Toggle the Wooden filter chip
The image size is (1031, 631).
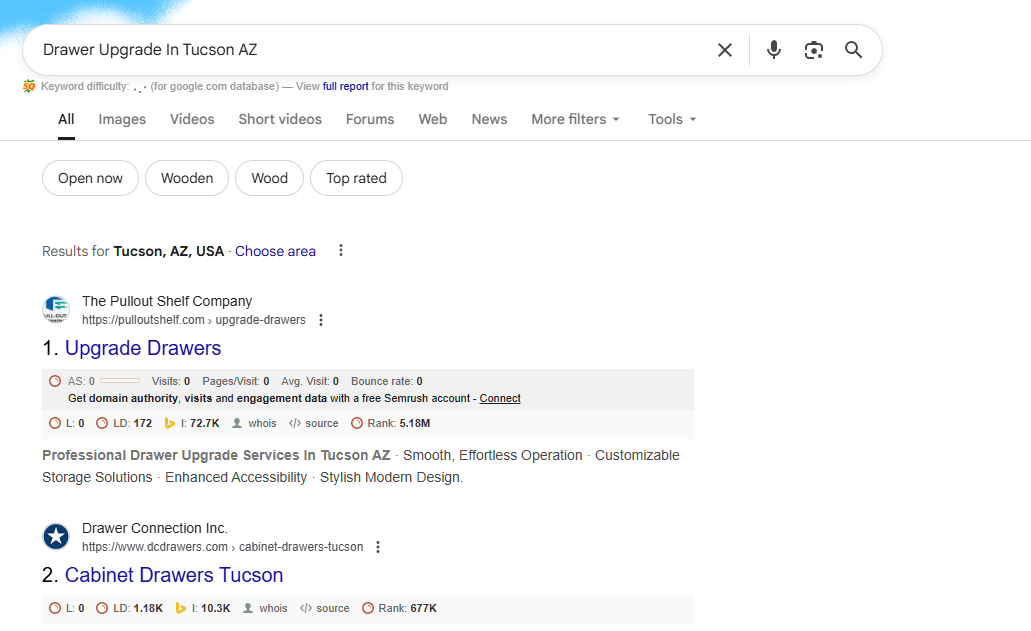(x=187, y=178)
